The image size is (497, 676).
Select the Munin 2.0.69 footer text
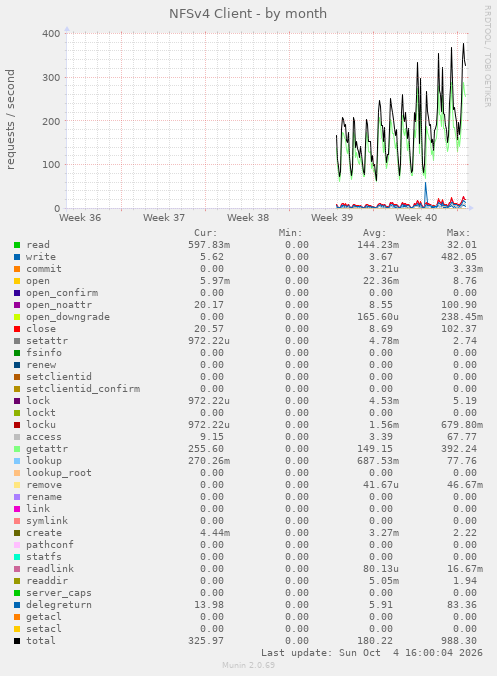click(248, 665)
